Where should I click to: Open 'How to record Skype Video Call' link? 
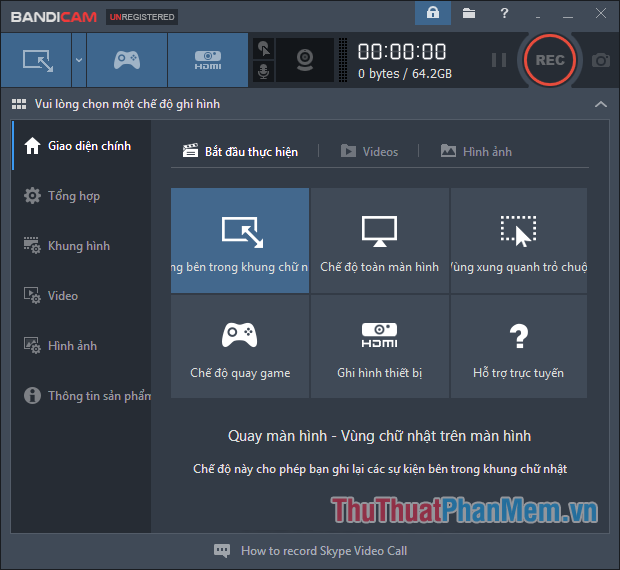[324, 551]
